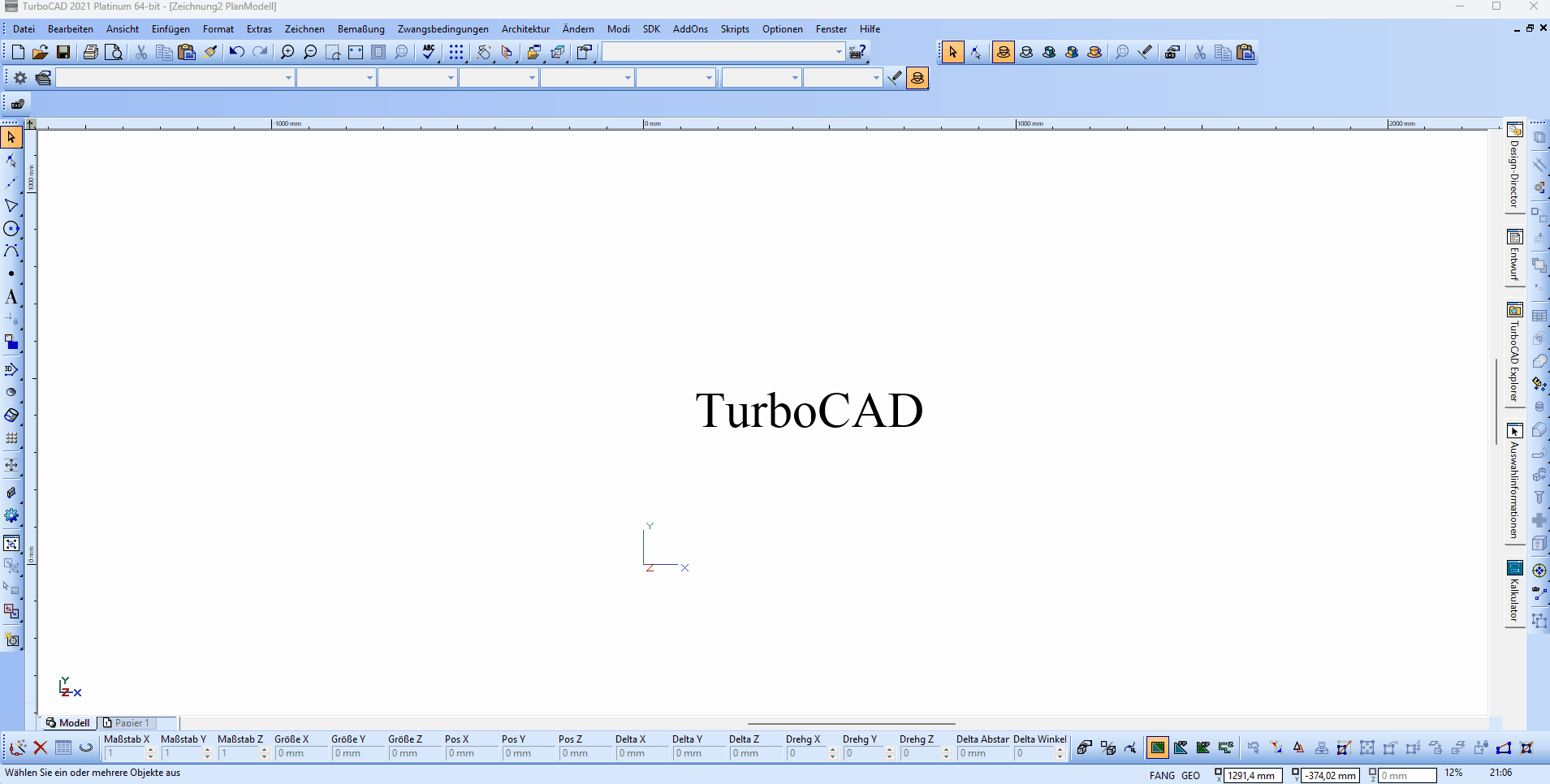This screenshot has height=784, width=1550.
Task: Select the Text tool 'A' icon
Action: [11, 297]
